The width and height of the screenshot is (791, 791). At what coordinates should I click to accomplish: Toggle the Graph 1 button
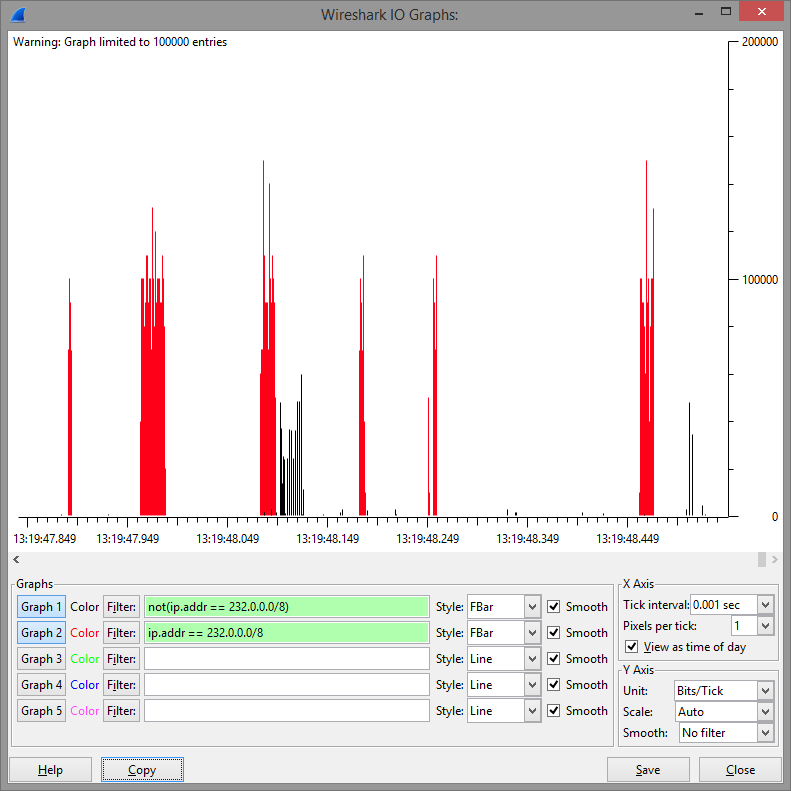pyautogui.click(x=42, y=607)
